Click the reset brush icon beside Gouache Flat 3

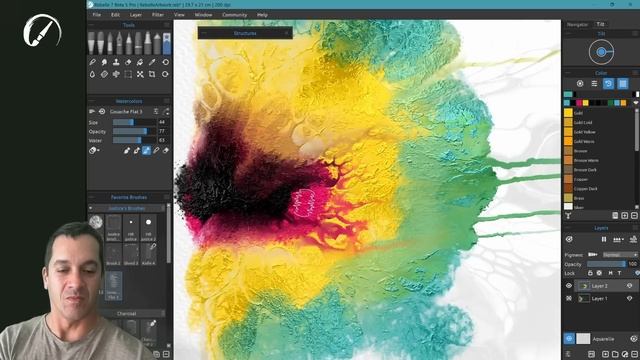tap(102, 111)
